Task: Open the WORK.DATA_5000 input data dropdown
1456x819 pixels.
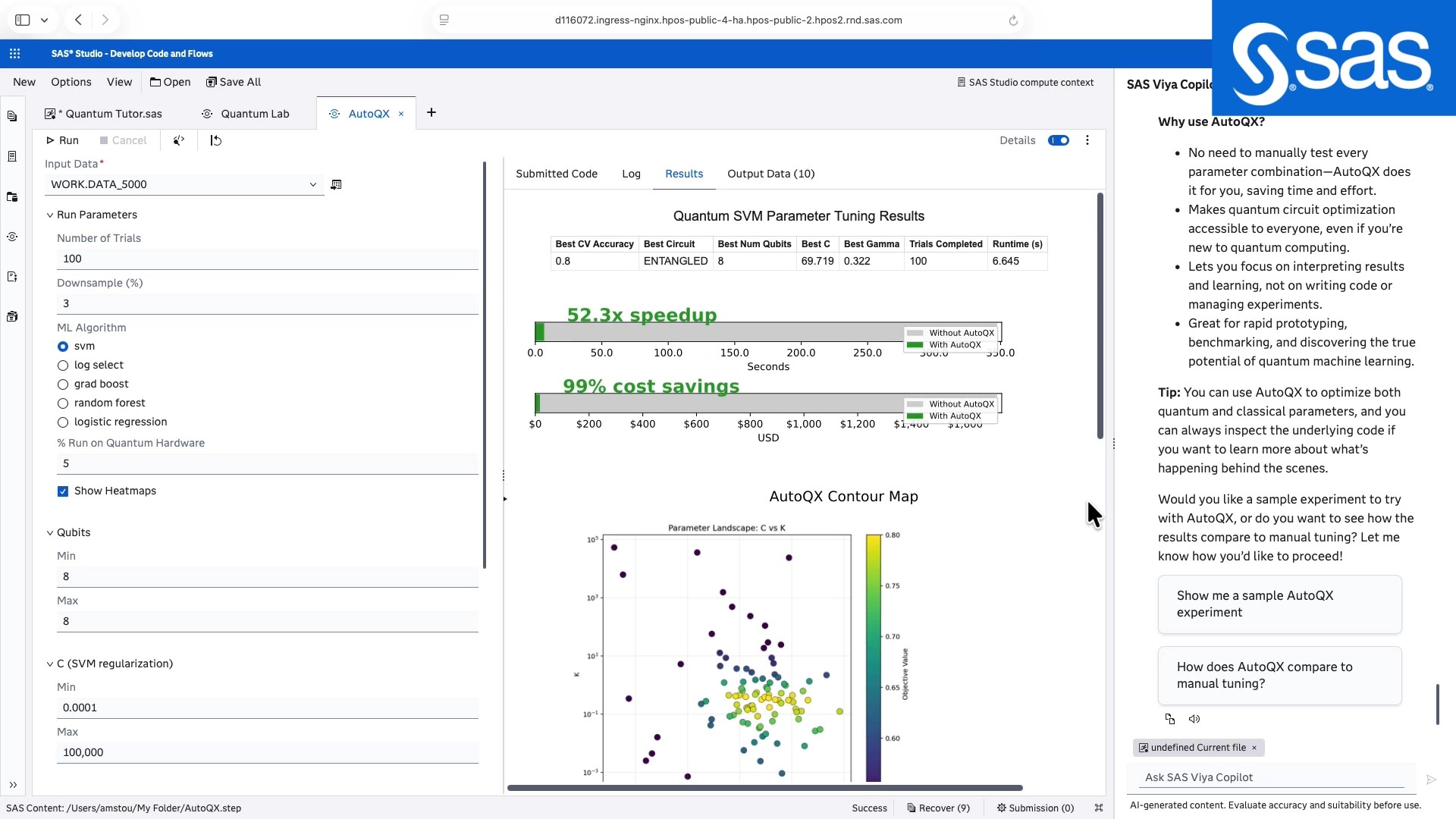Action: pyautogui.click(x=313, y=184)
